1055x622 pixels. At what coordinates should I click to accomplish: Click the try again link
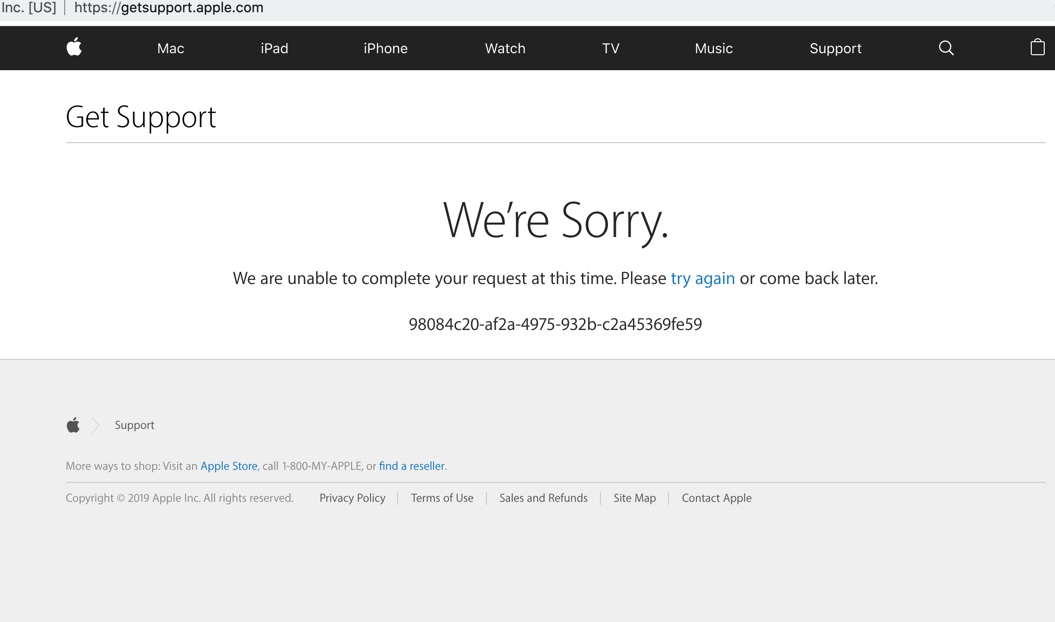[702, 279]
